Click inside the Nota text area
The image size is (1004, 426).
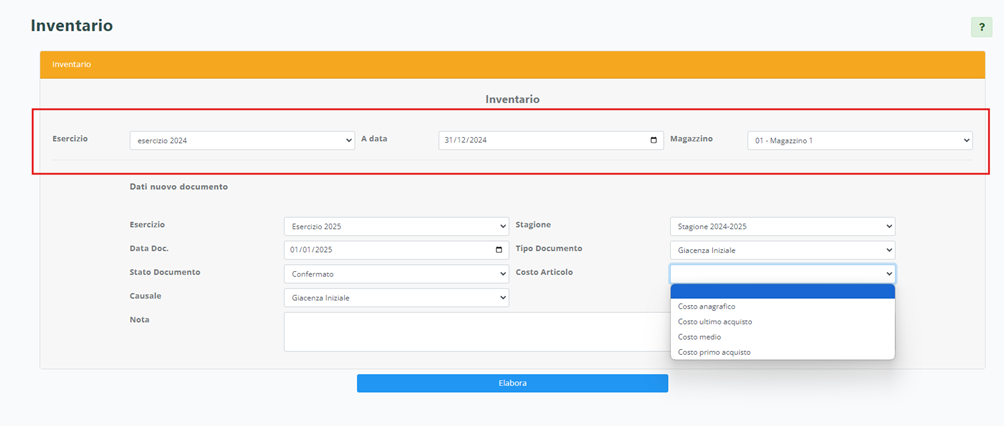coord(470,332)
